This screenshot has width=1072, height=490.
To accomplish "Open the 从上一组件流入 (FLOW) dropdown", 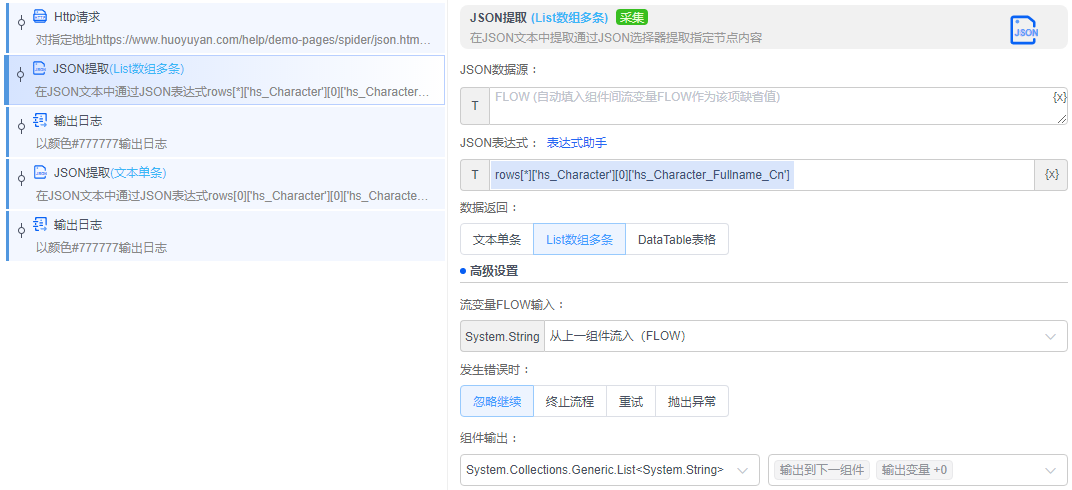I will 805,336.
